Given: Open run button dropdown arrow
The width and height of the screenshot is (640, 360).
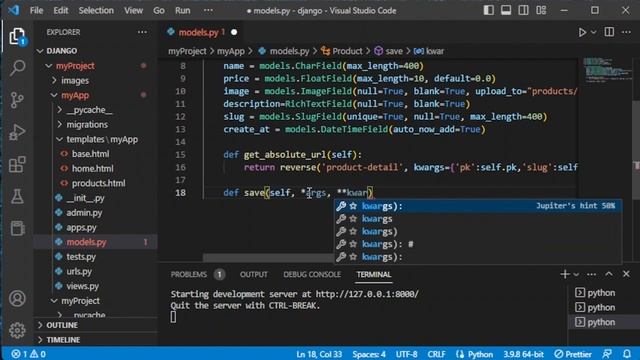Looking at the screenshot, I should (x=594, y=32).
